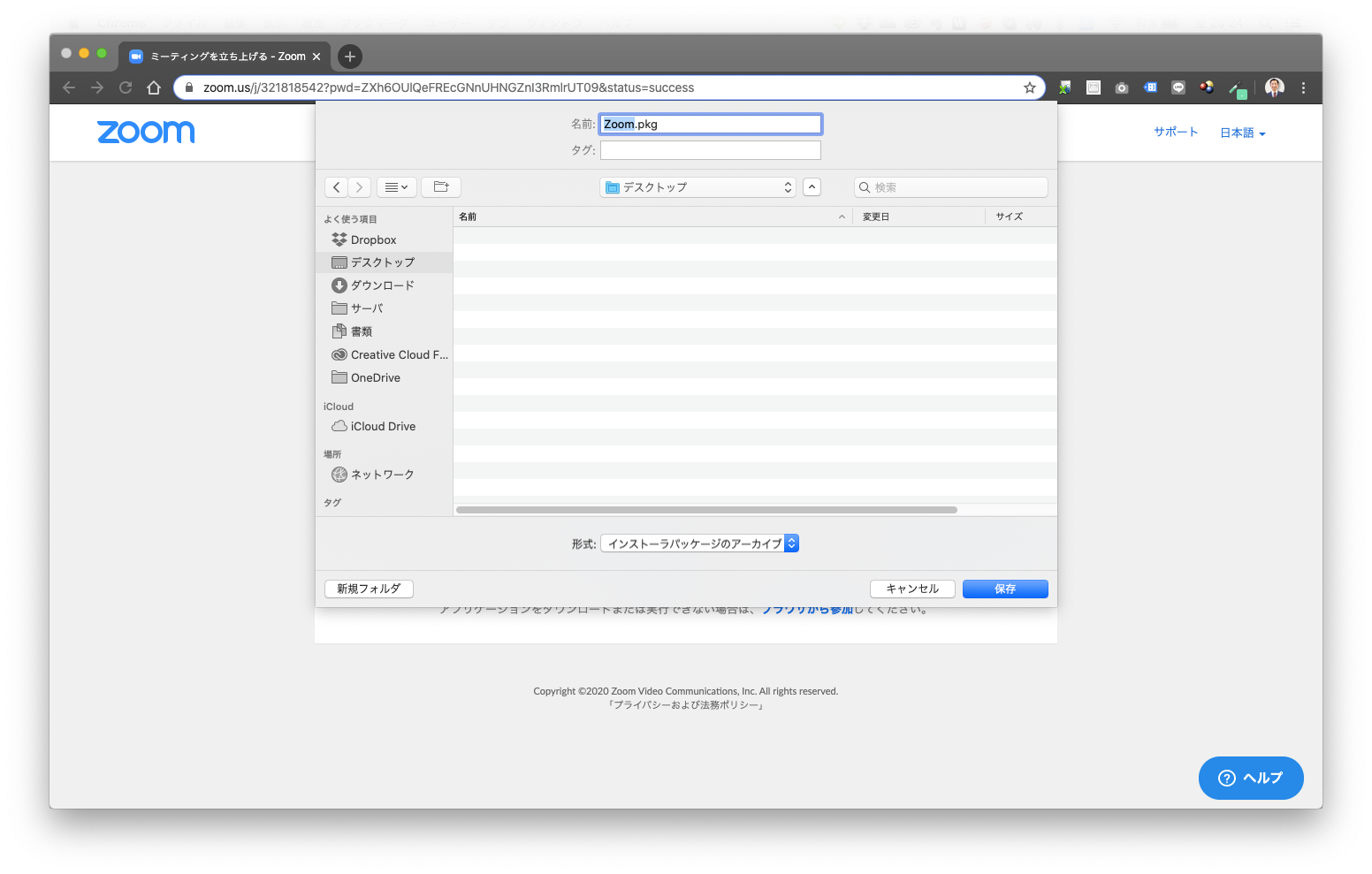Click the タグ tags field

(x=711, y=150)
